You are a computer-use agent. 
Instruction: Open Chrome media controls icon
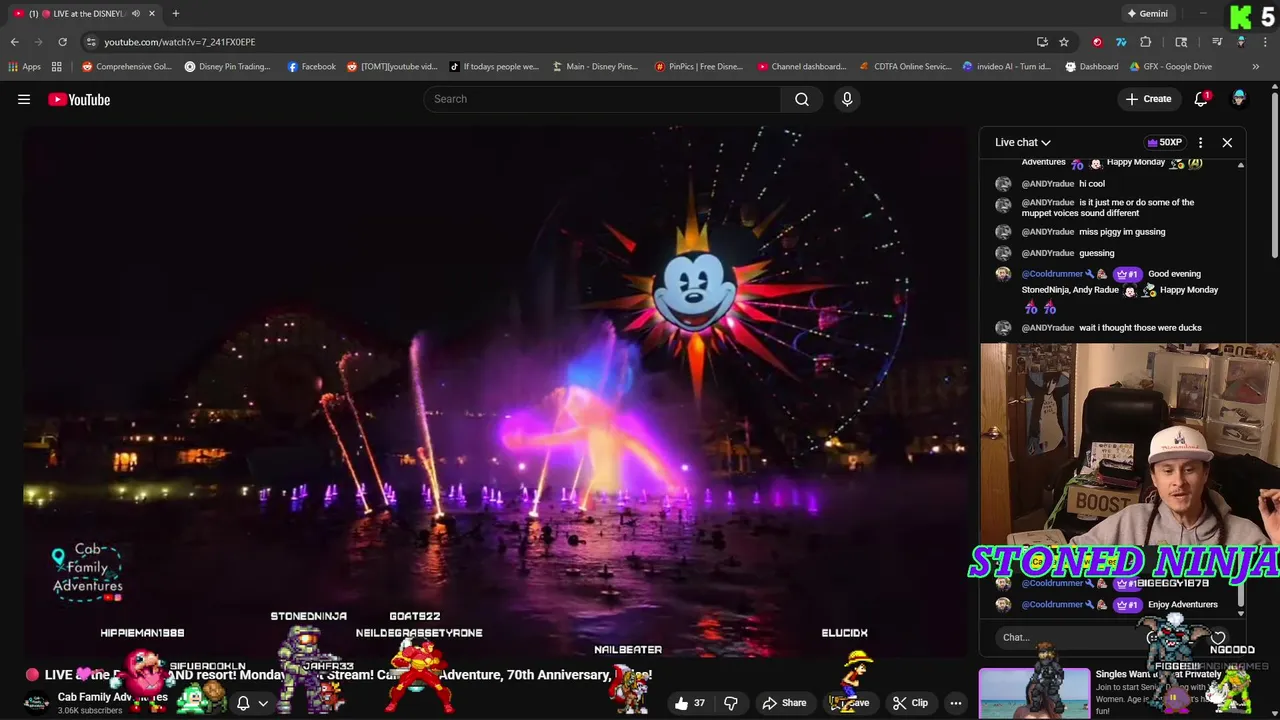pyautogui.click(x=1217, y=42)
